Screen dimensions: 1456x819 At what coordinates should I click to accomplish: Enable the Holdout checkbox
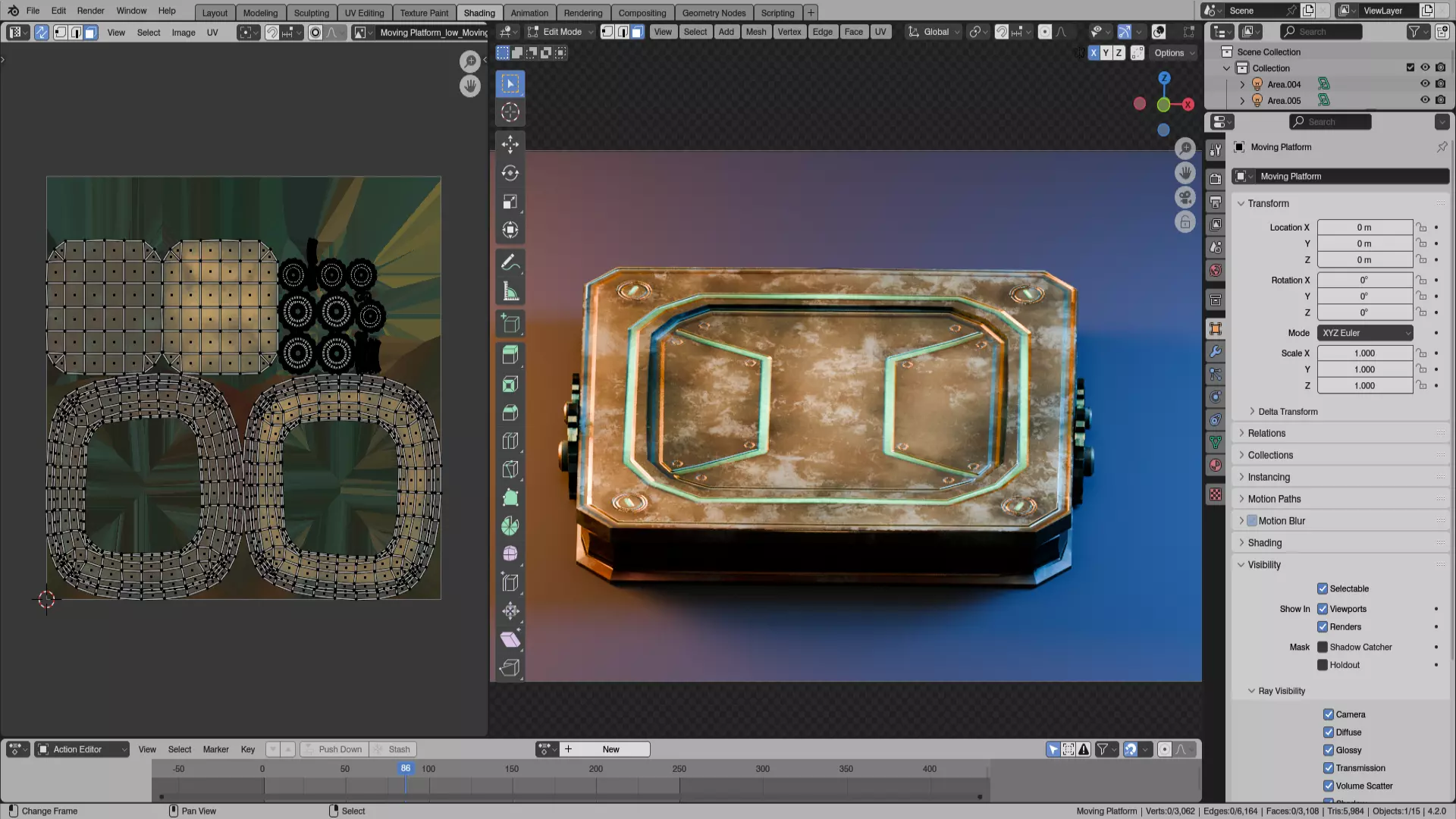point(1323,665)
